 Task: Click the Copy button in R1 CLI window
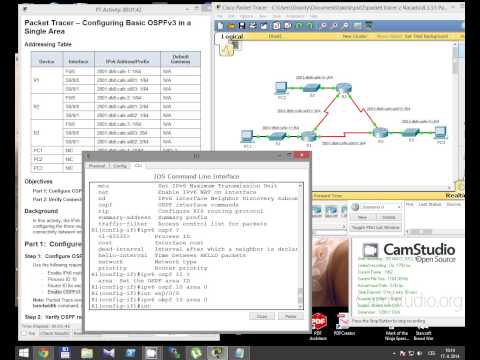pos(262,316)
